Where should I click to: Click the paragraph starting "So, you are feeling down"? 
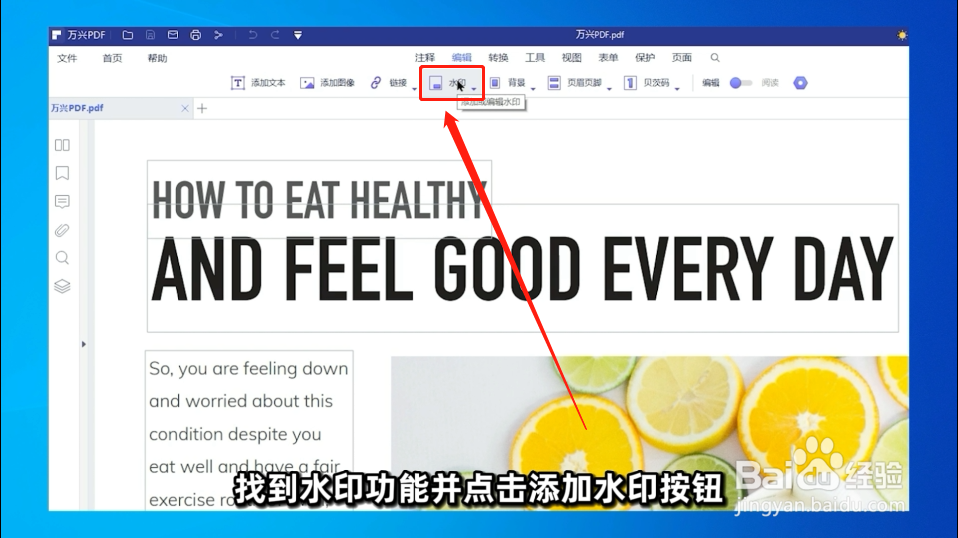point(249,431)
